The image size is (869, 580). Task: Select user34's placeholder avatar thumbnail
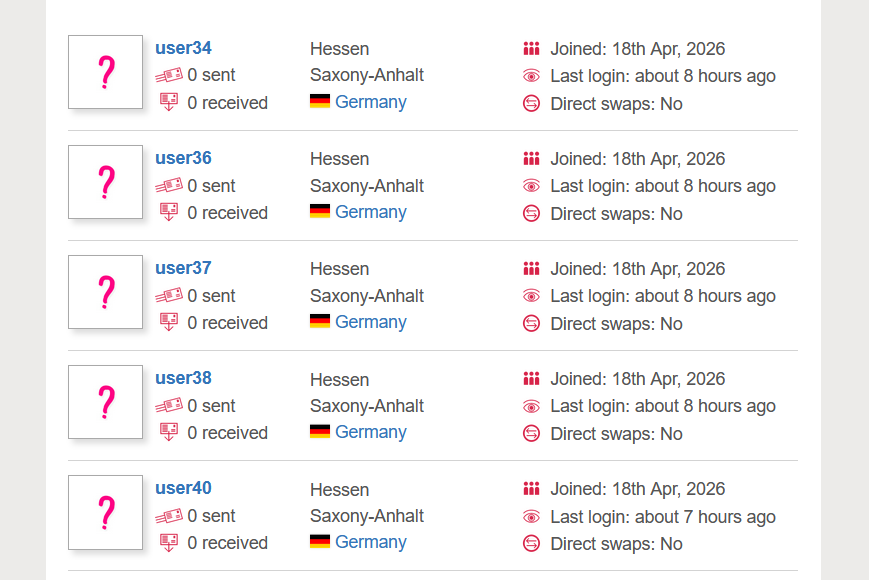[x=105, y=72]
